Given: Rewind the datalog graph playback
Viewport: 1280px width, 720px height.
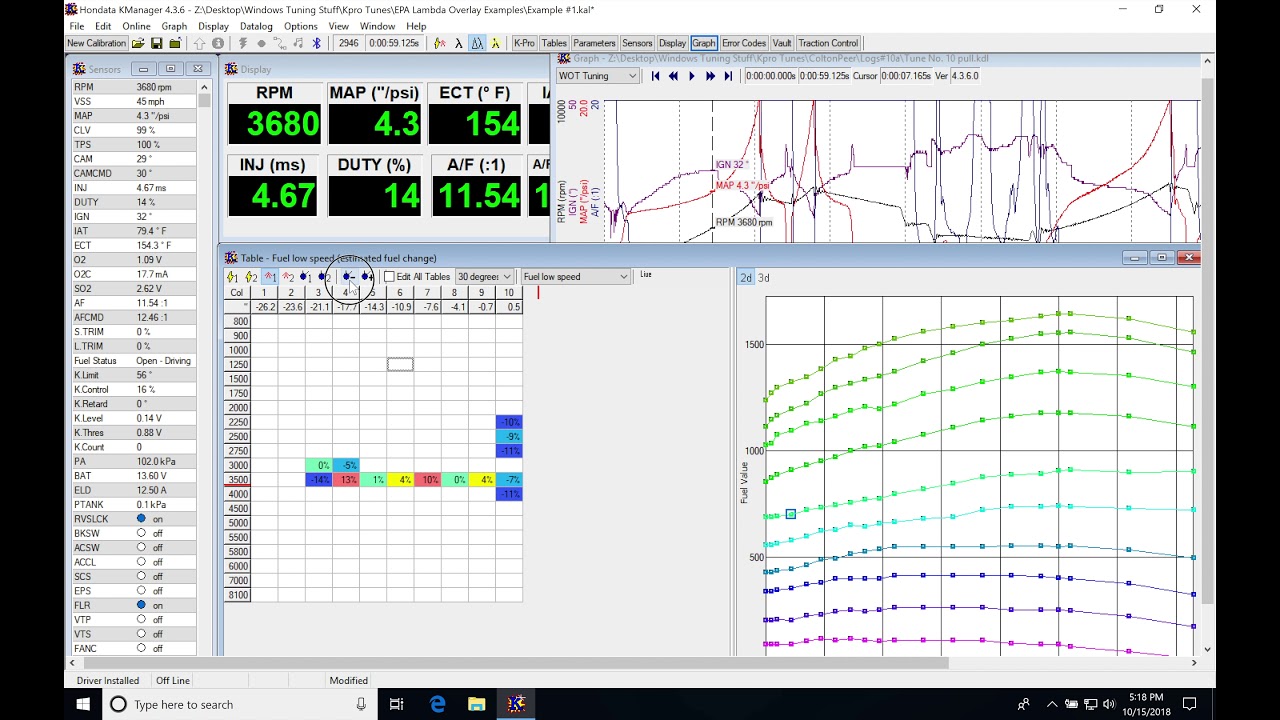Looking at the screenshot, I should pyautogui.click(x=673, y=76).
